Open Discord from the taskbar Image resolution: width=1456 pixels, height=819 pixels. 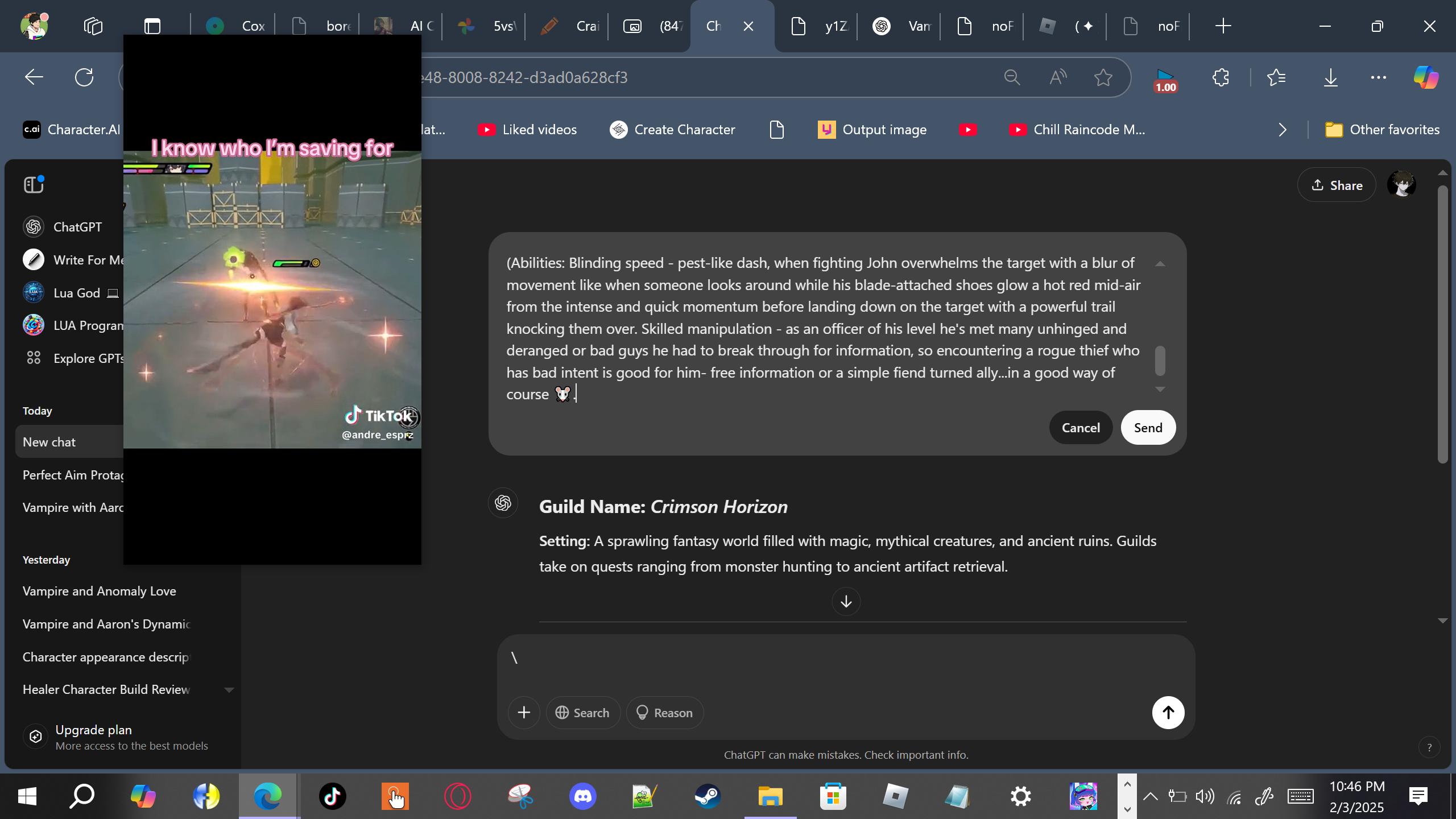click(582, 796)
